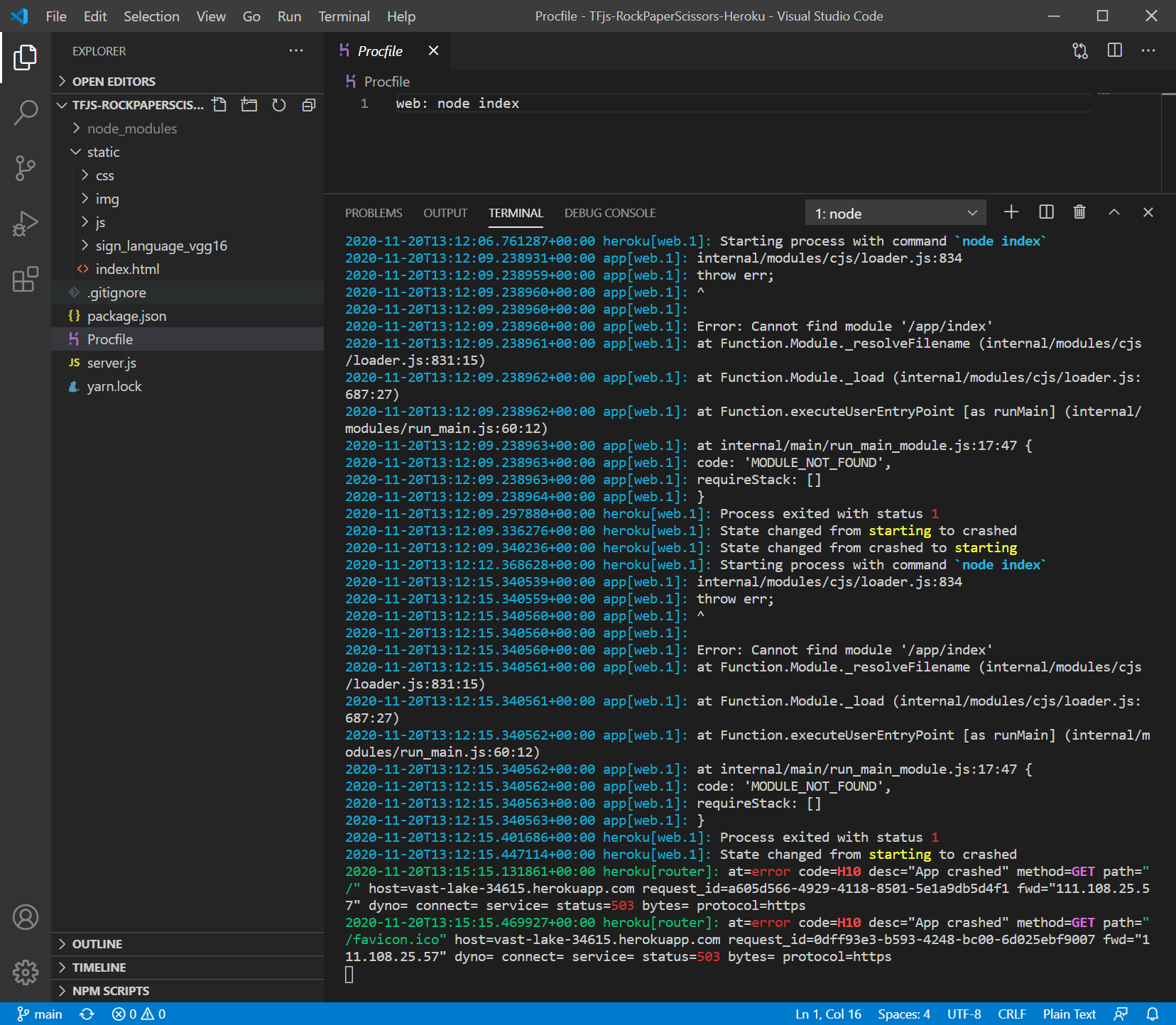Close the terminal panel
The height and width of the screenshot is (1025, 1176).
1148,212
